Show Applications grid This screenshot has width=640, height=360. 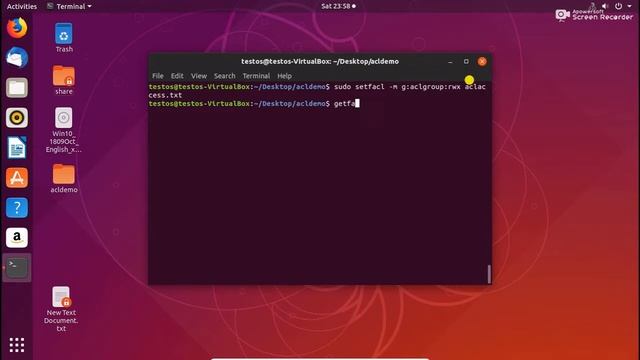coord(17,345)
